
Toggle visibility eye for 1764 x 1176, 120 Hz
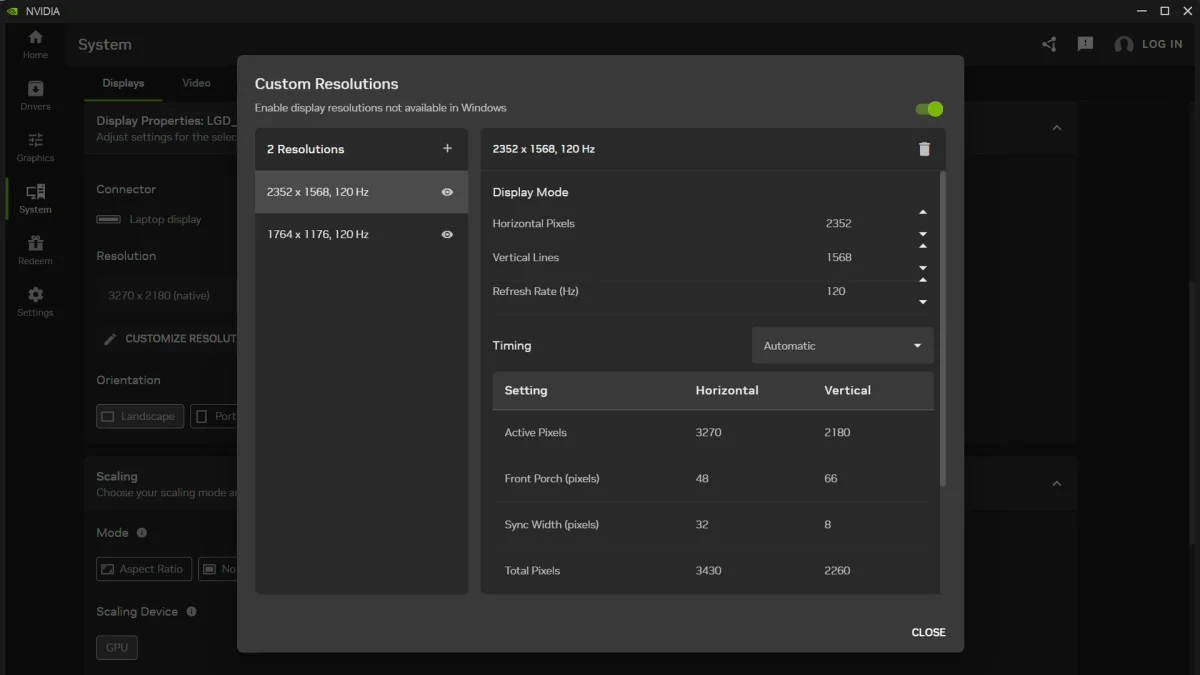pos(447,234)
